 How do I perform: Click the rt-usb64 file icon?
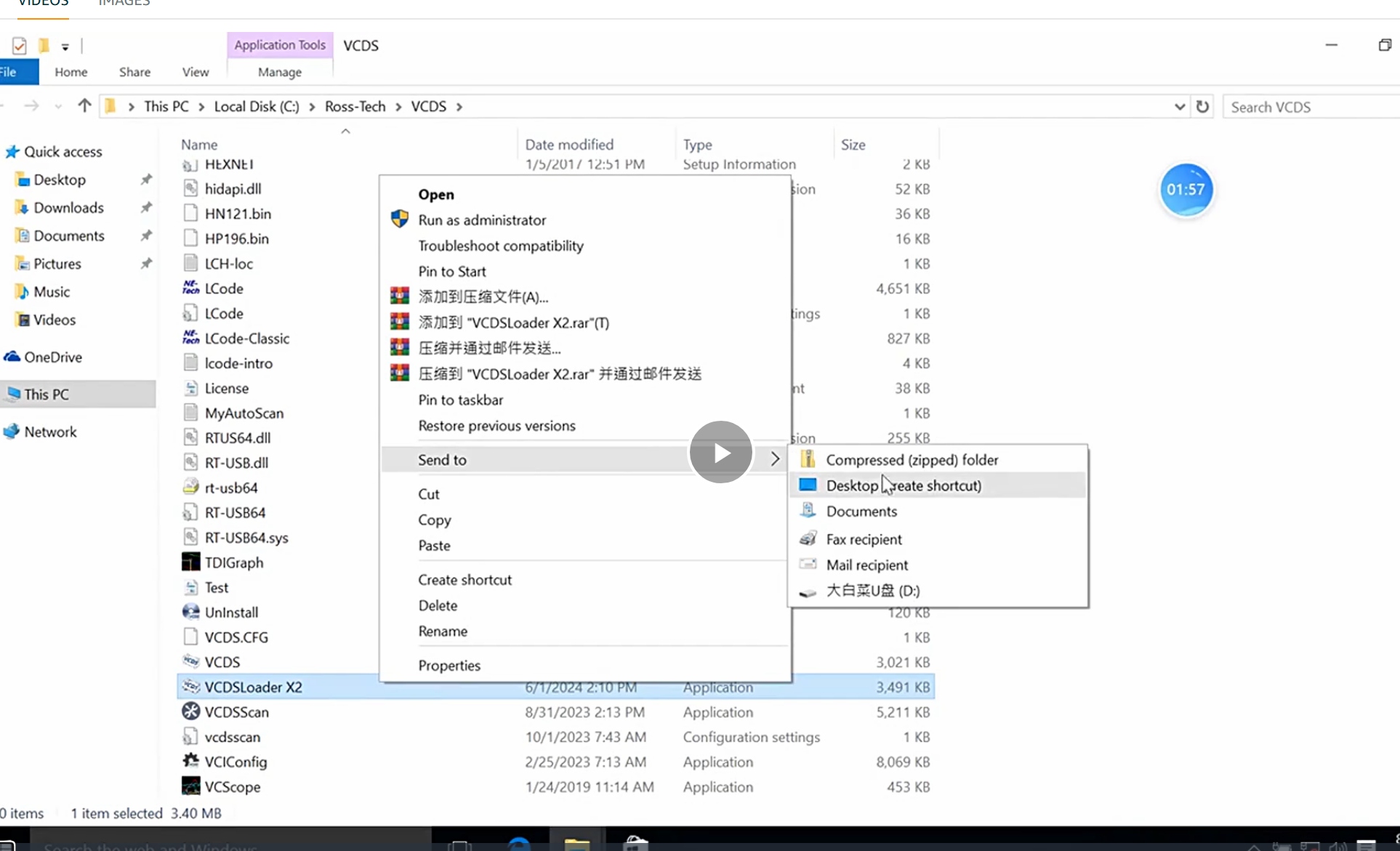190,487
